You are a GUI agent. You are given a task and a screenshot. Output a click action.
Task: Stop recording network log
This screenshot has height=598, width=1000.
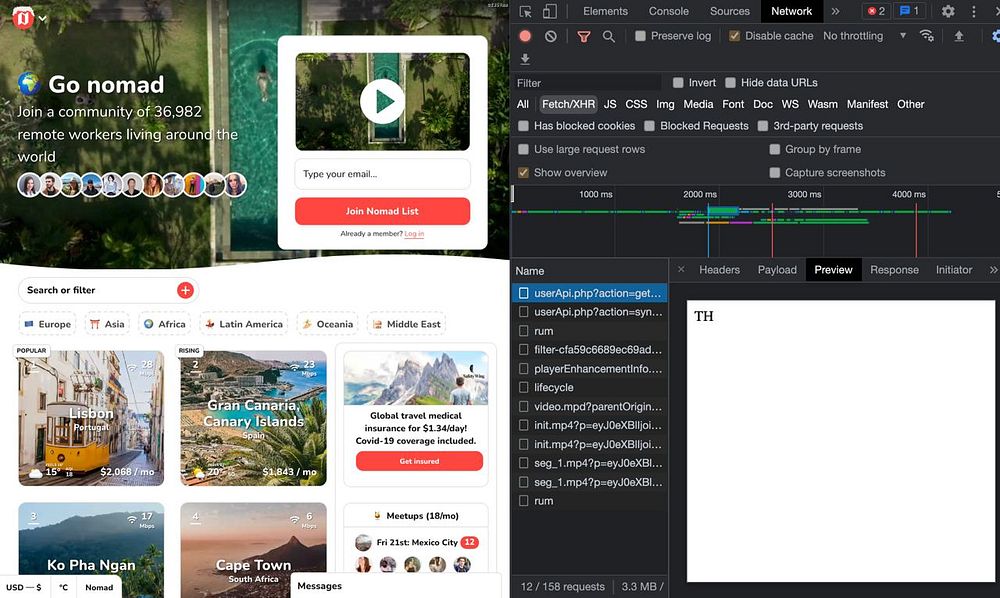(x=525, y=36)
